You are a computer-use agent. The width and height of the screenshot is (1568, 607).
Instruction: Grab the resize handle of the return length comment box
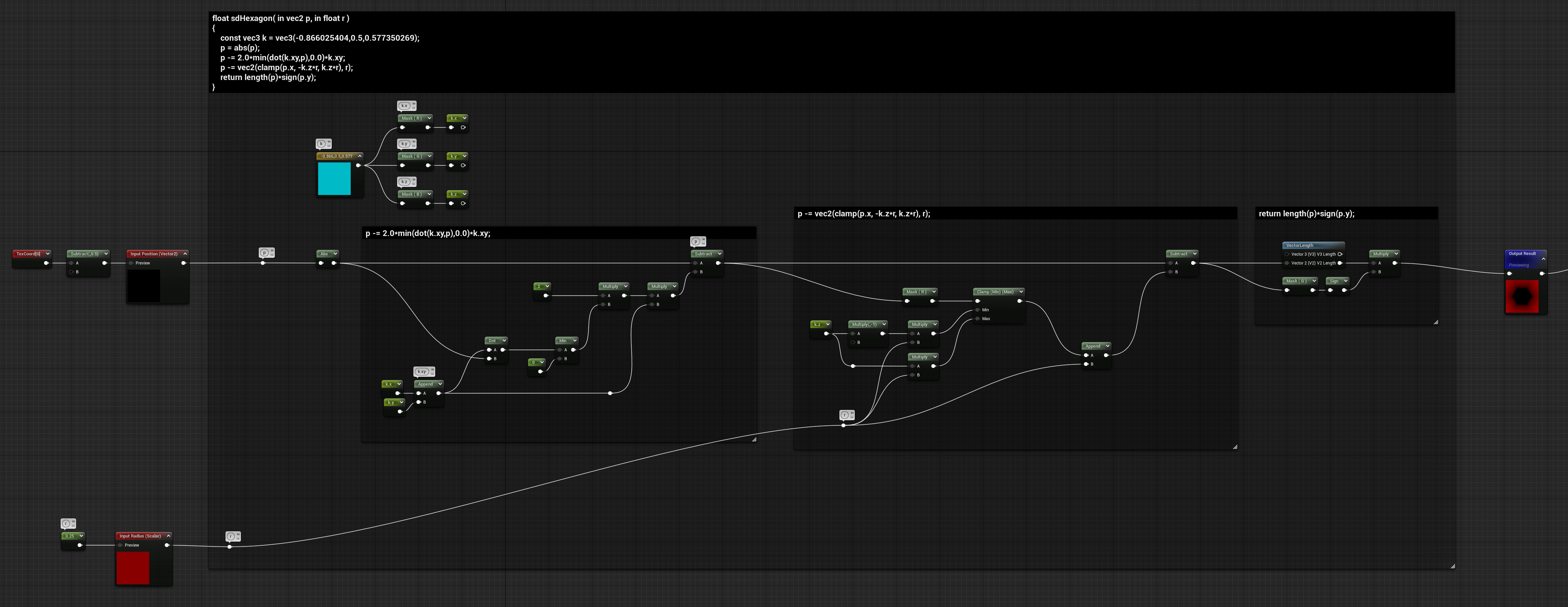(1435, 322)
